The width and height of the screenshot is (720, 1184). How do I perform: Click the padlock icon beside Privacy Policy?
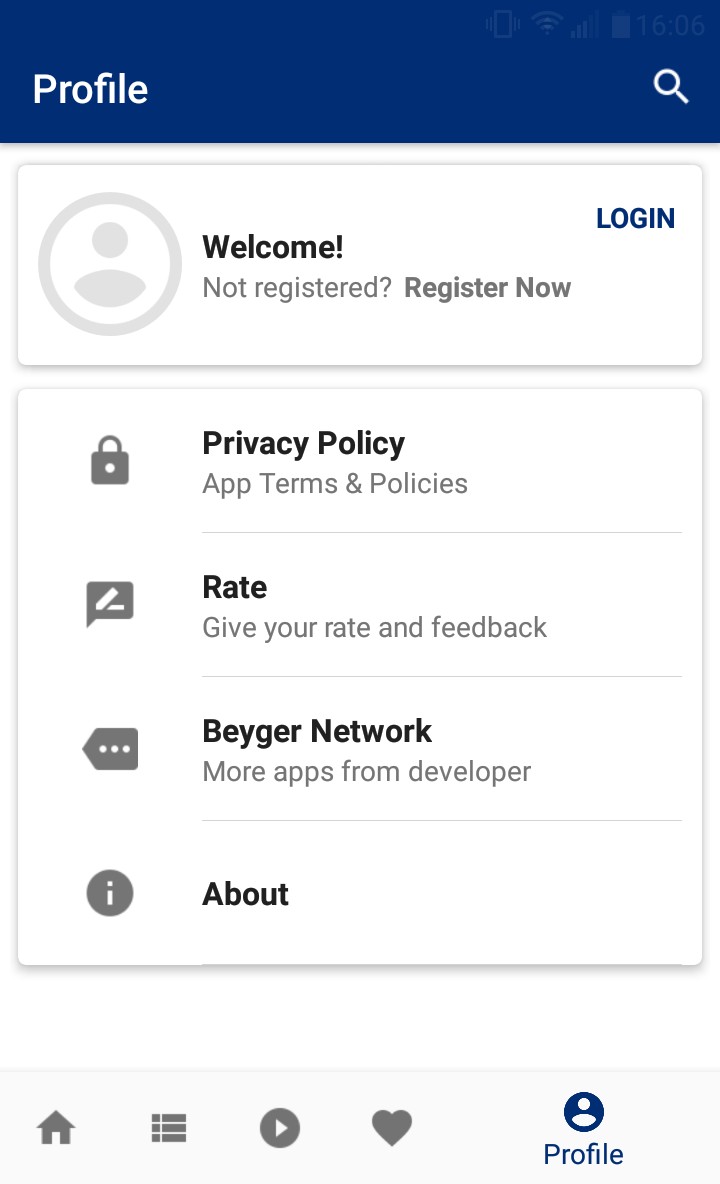(x=110, y=462)
